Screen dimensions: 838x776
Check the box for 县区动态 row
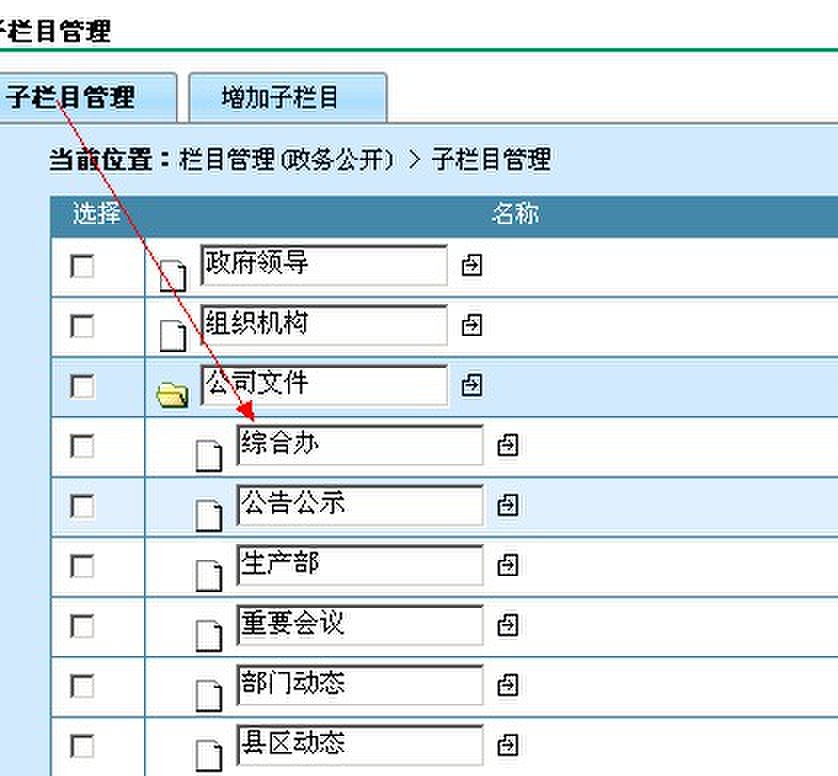tap(81, 746)
